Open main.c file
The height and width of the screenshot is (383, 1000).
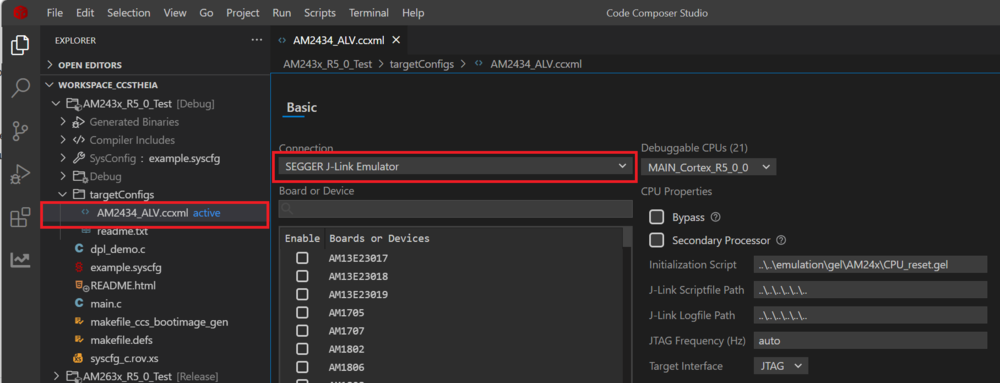coord(107,303)
